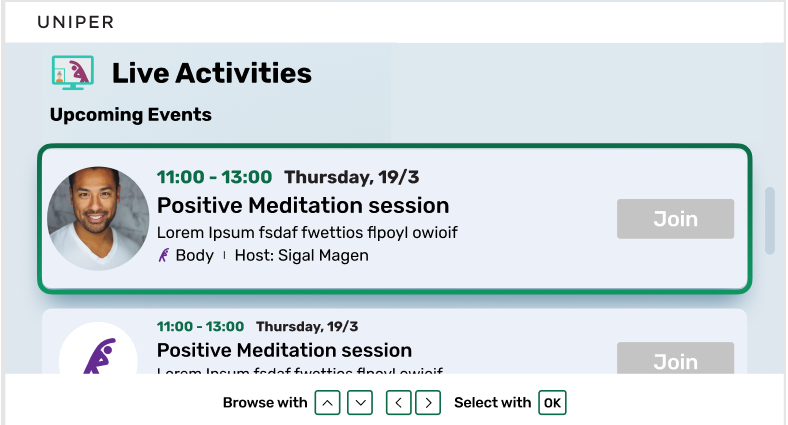Viewport: 788px width, 425px height.
Task: Click the first event's Lorem Ipsum description
Action: tap(307, 233)
